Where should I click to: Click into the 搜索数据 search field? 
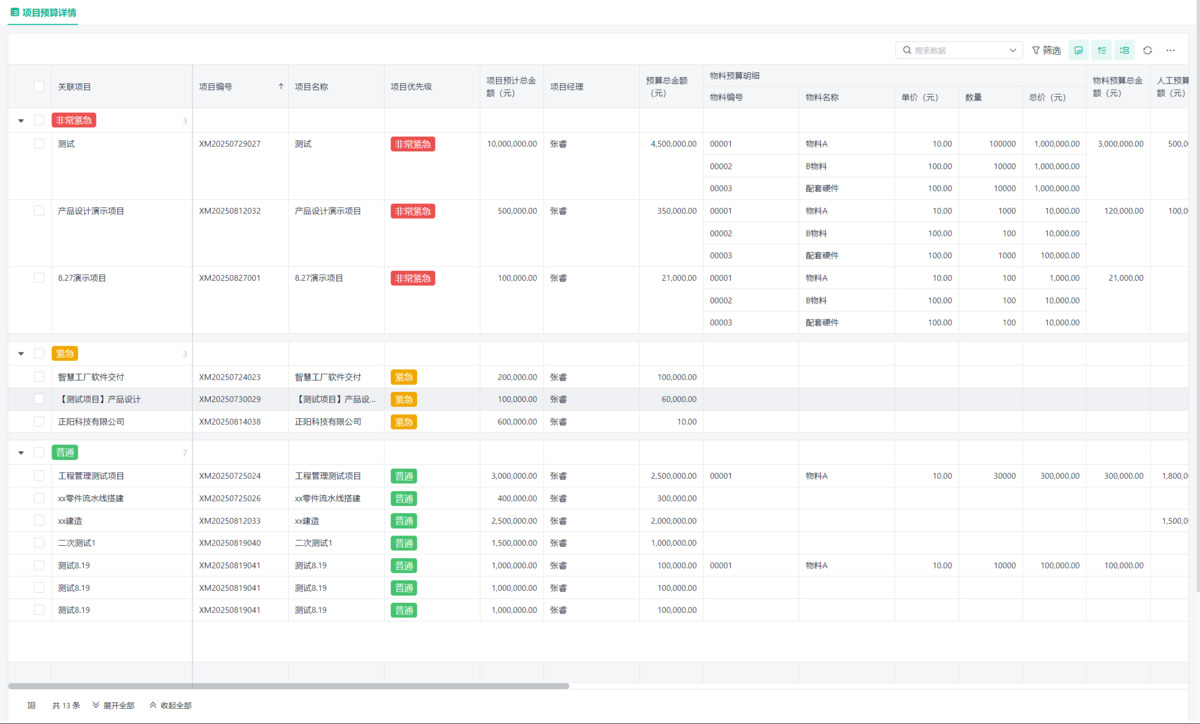click(x=955, y=50)
